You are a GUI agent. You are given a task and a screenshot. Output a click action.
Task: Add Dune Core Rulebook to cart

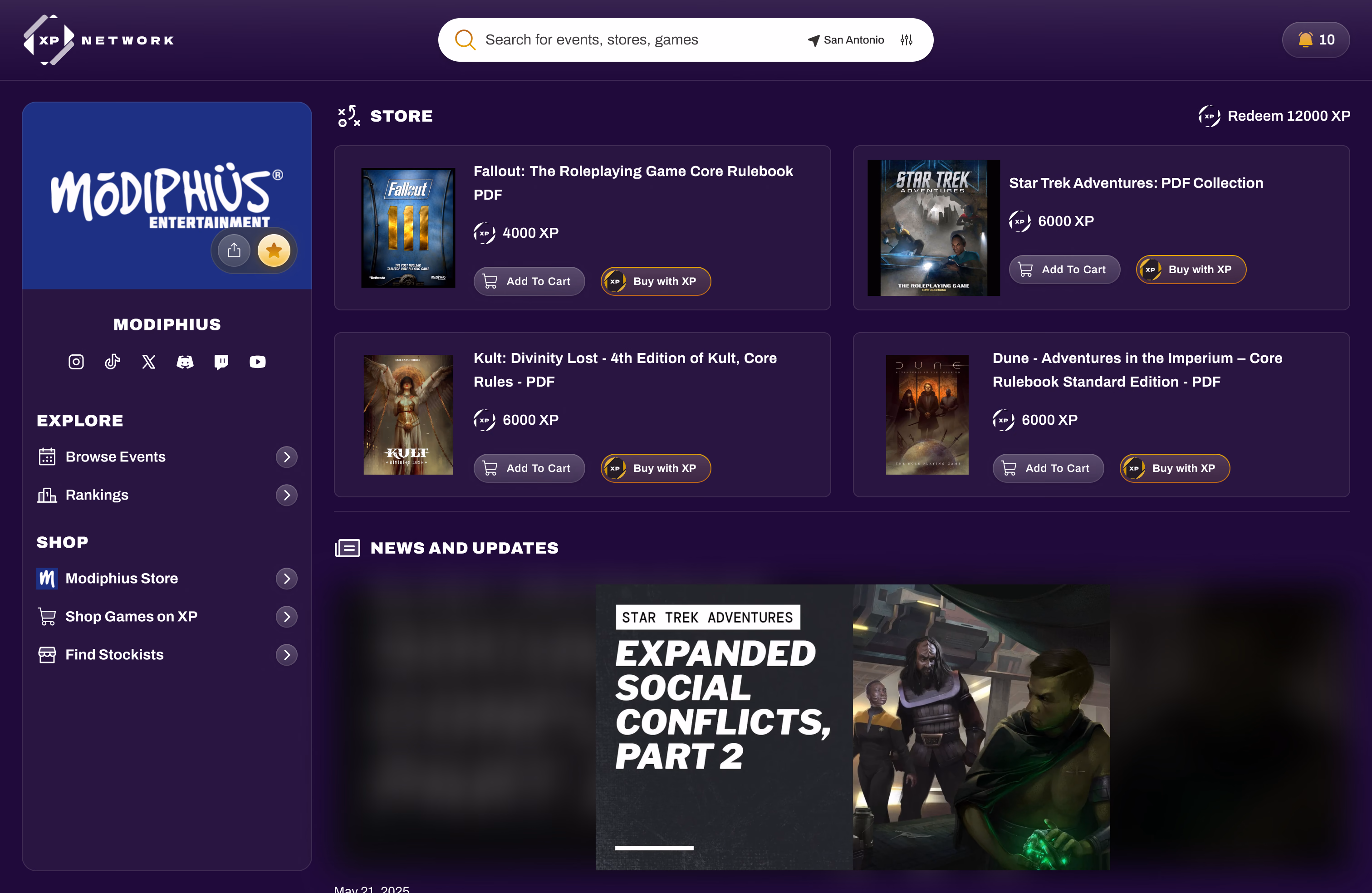pos(1048,468)
